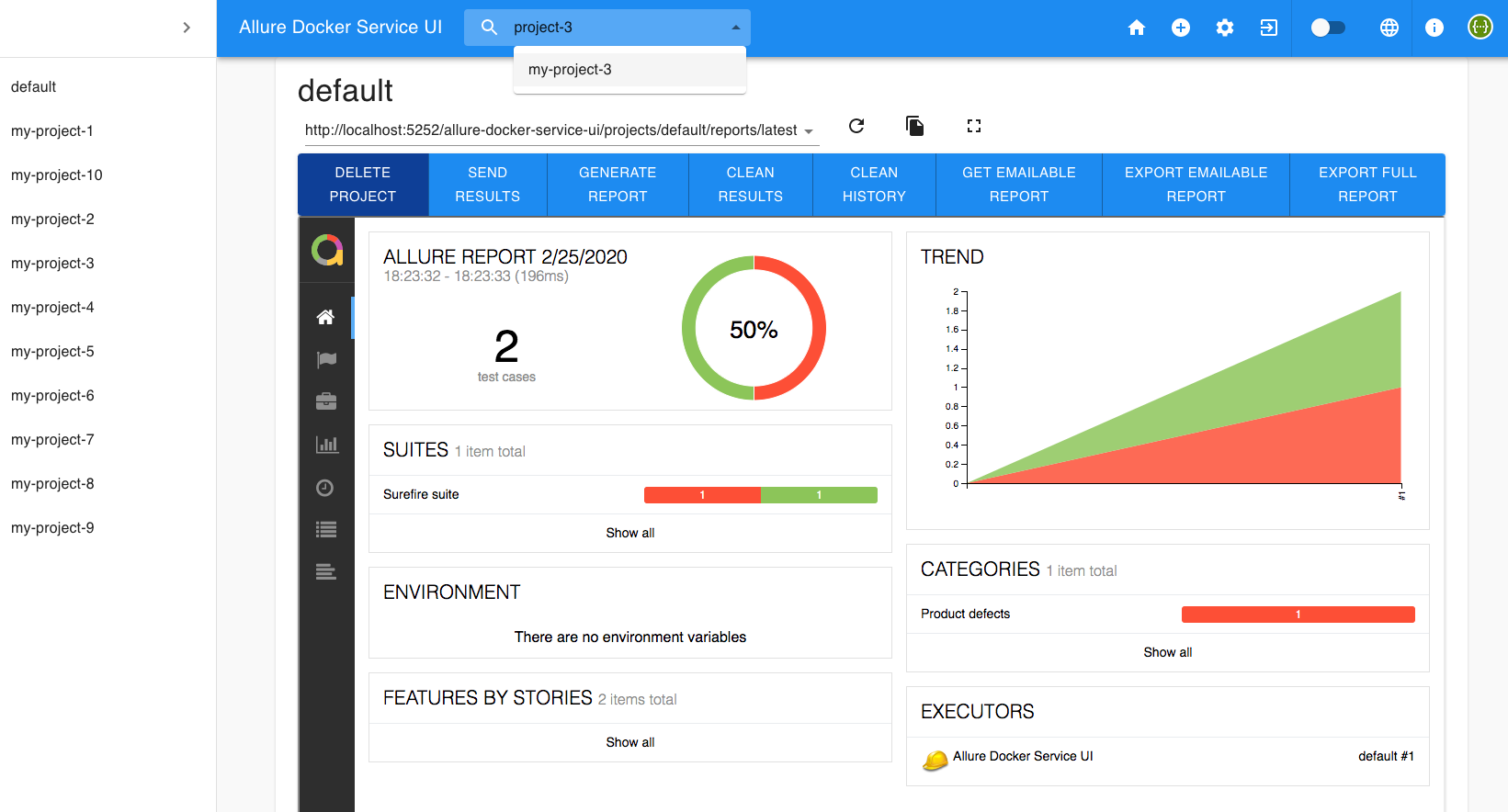Image resolution: width=1508 pixels, height=812 pixels.
Task: Click the Export Emailable Report button
Action: pos(1196,185)
